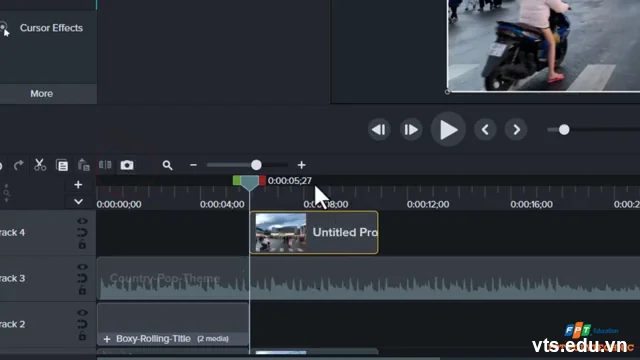Redo the last action
640x360 pixels.
point(18,165)
